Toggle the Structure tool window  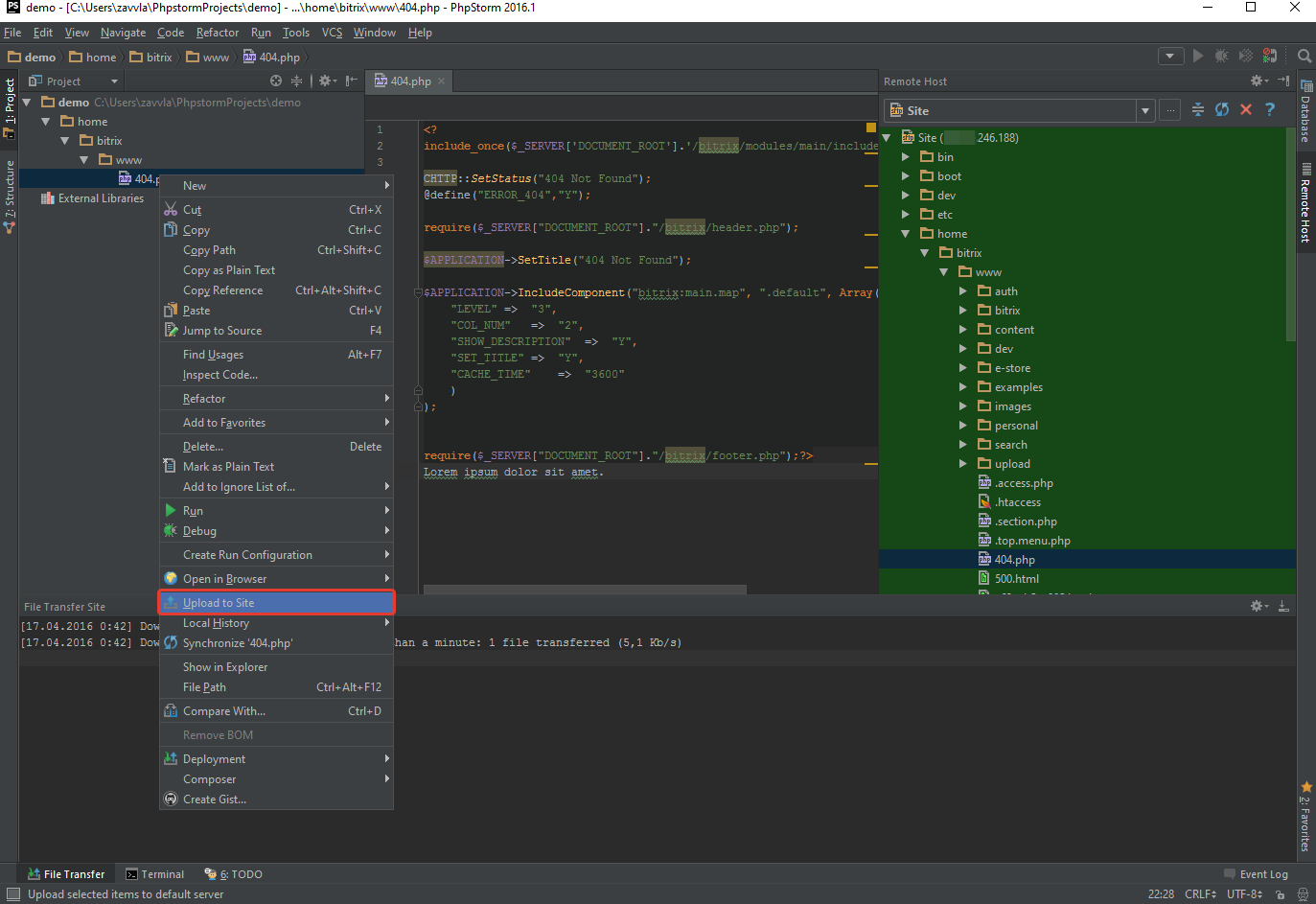point(10,197)
